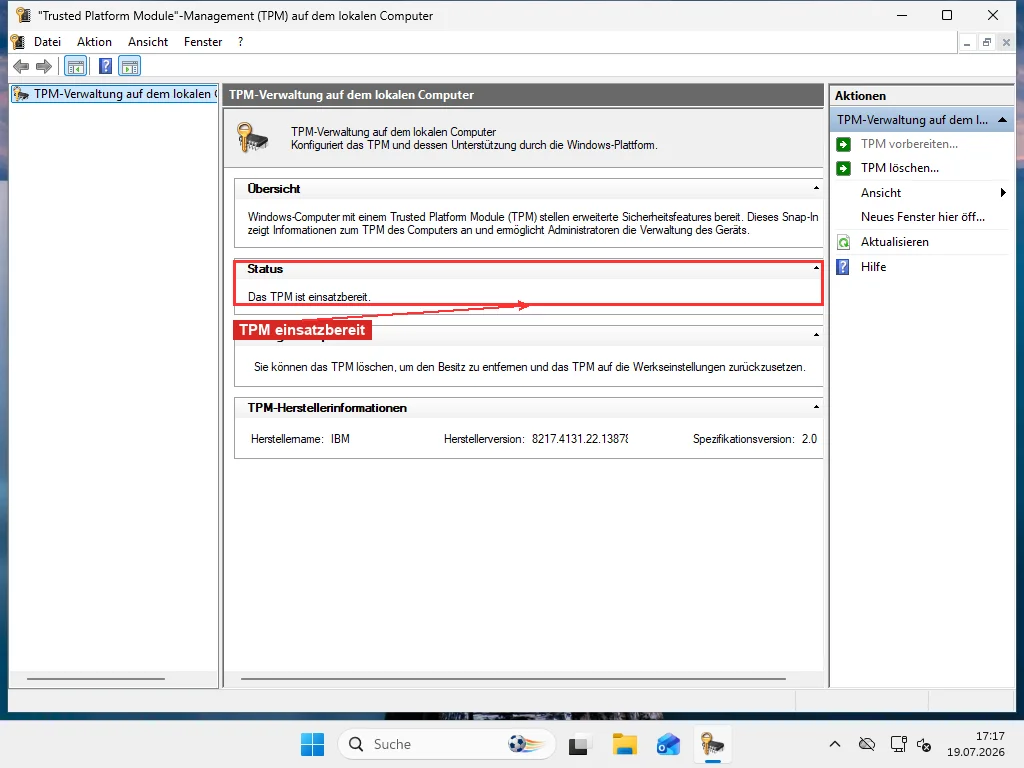Open the Windows Start button
Image resolution: width=1024 pixels, height=768 pixels.
click(312, 744)
